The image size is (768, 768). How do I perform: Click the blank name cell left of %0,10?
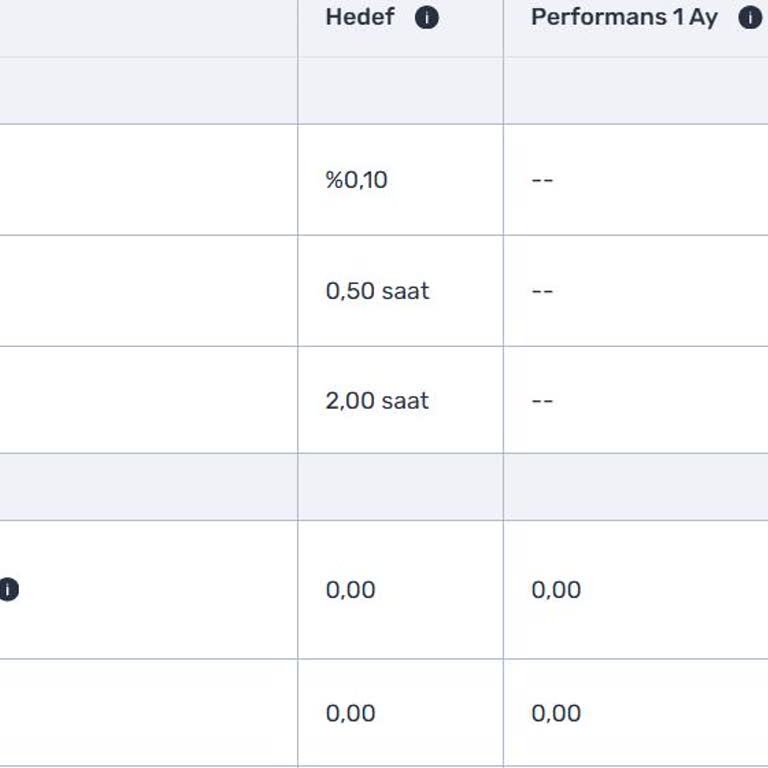coord(148,180)
